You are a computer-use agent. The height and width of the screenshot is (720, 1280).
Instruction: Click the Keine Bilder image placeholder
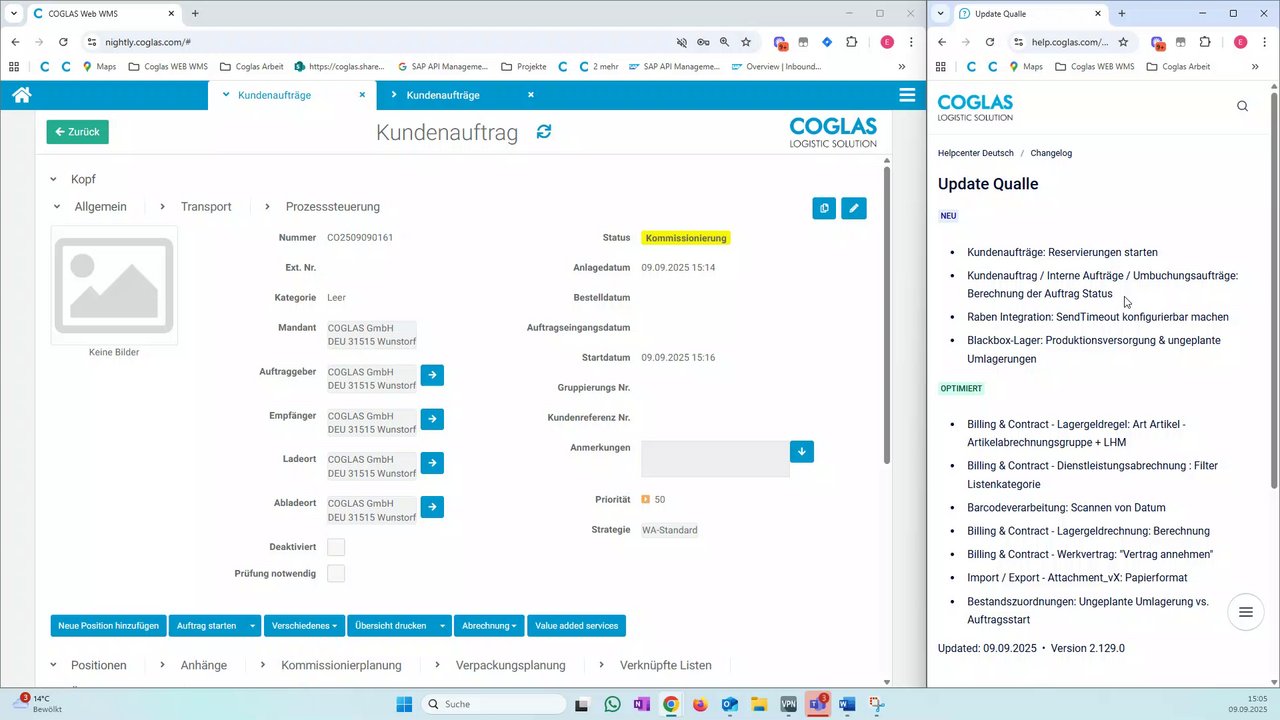coord(114,285)
